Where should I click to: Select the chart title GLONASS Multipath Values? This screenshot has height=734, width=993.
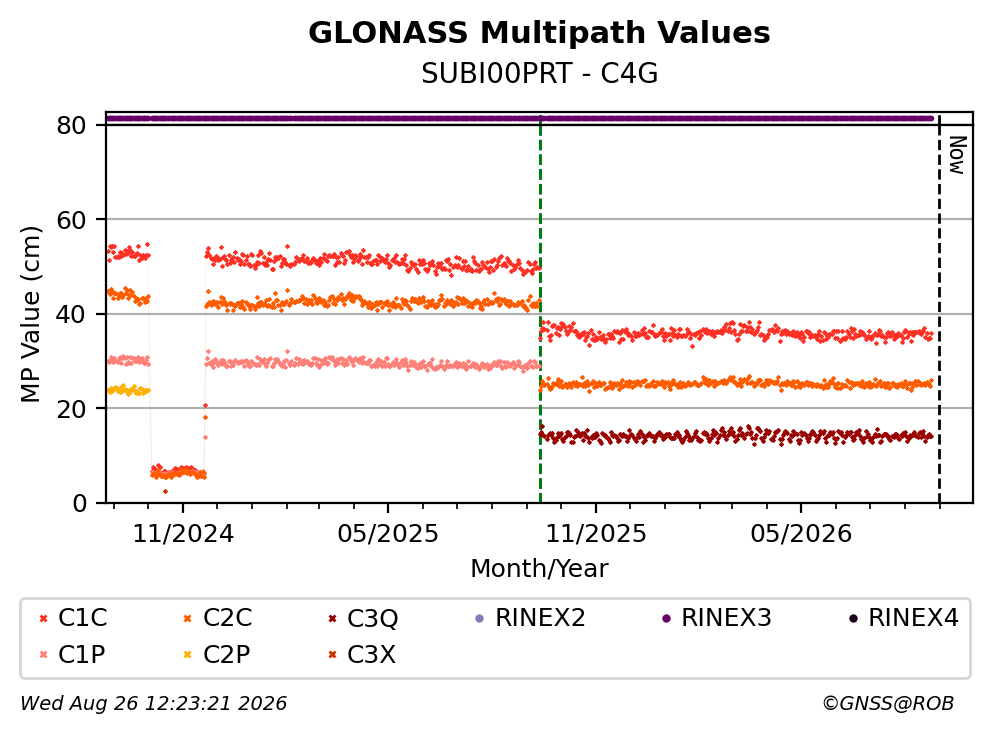pyautogui.click(x=539, y=33)
